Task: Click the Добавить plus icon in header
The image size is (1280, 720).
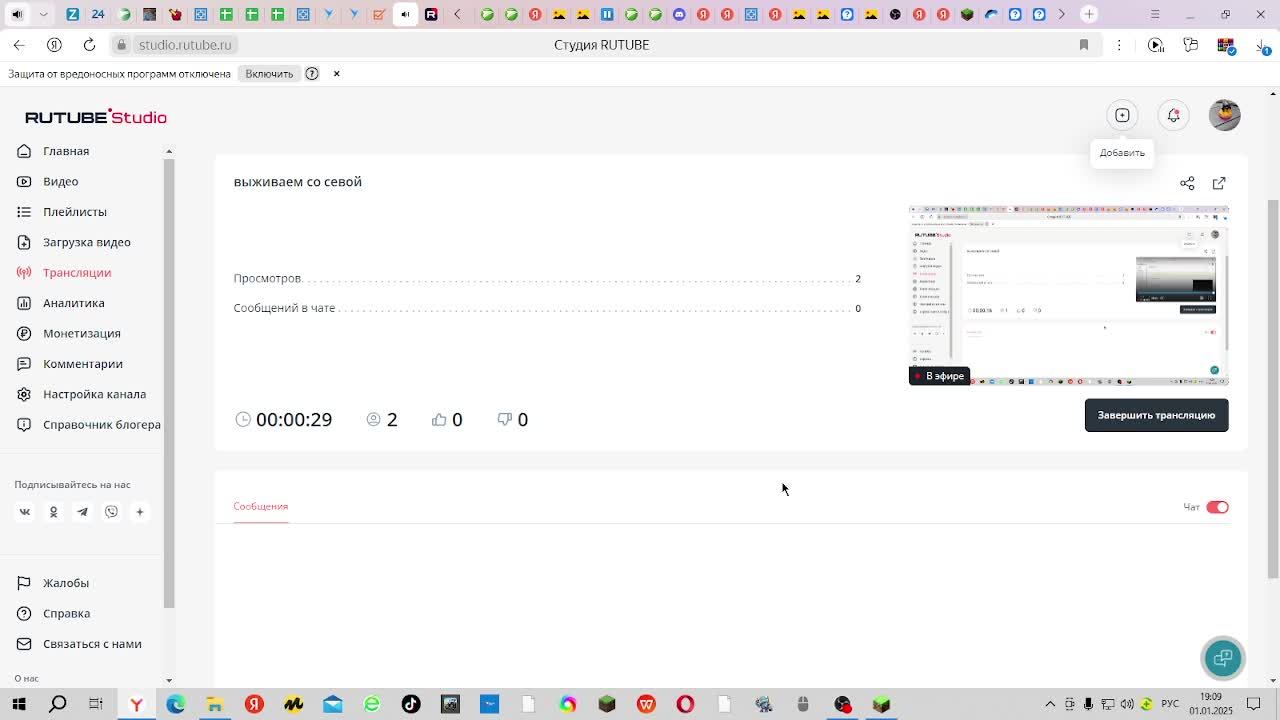Action: [1122, 115]
